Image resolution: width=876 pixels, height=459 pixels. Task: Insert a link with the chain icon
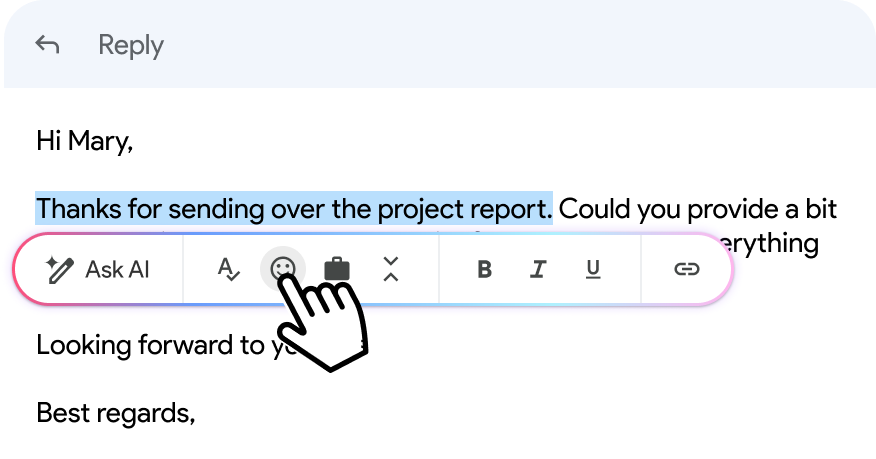click(686, 269)
